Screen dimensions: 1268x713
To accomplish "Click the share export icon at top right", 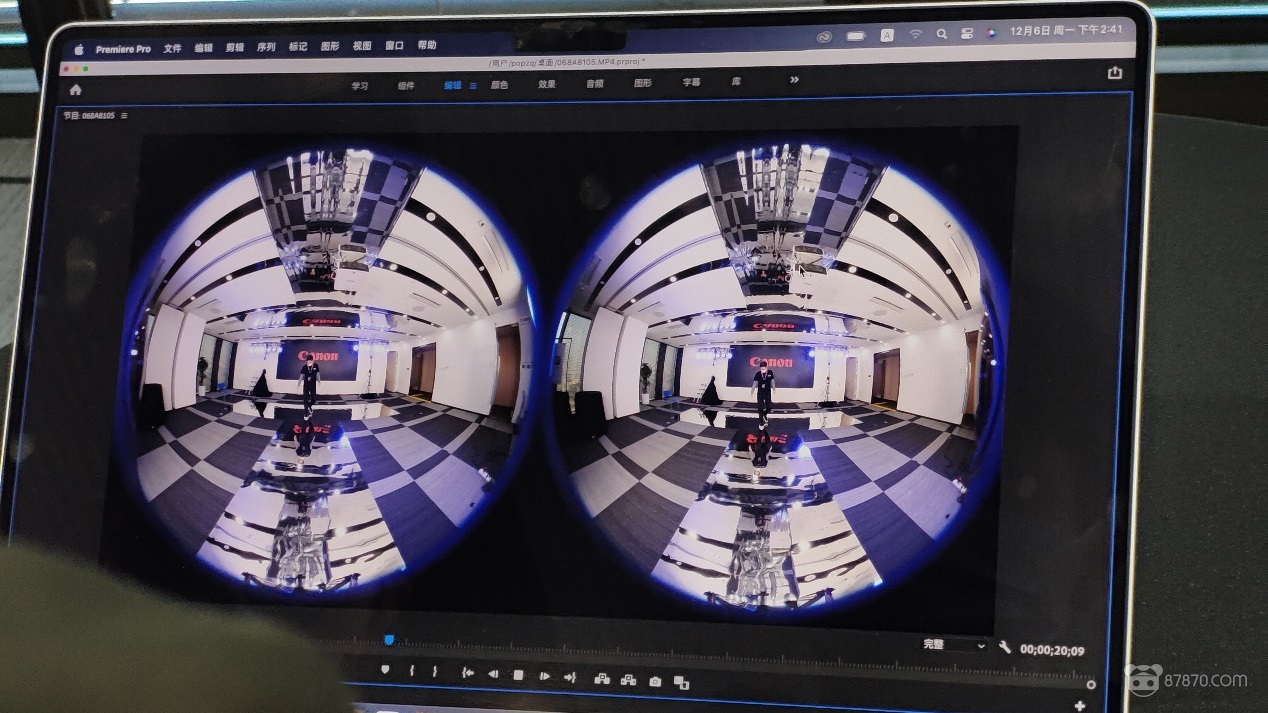I will 1115,73.
